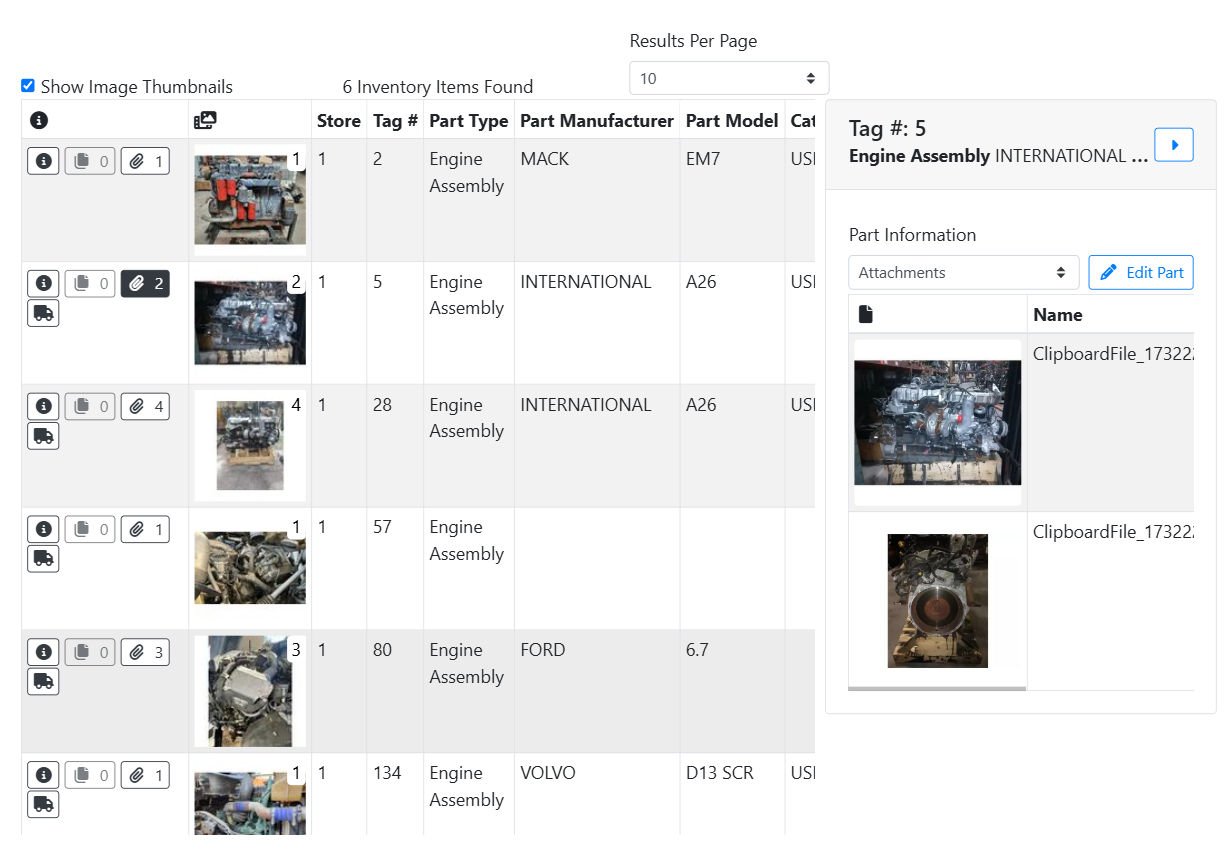Uncheck Show Image Thumbnails checkbox

[x=28, y=86]
